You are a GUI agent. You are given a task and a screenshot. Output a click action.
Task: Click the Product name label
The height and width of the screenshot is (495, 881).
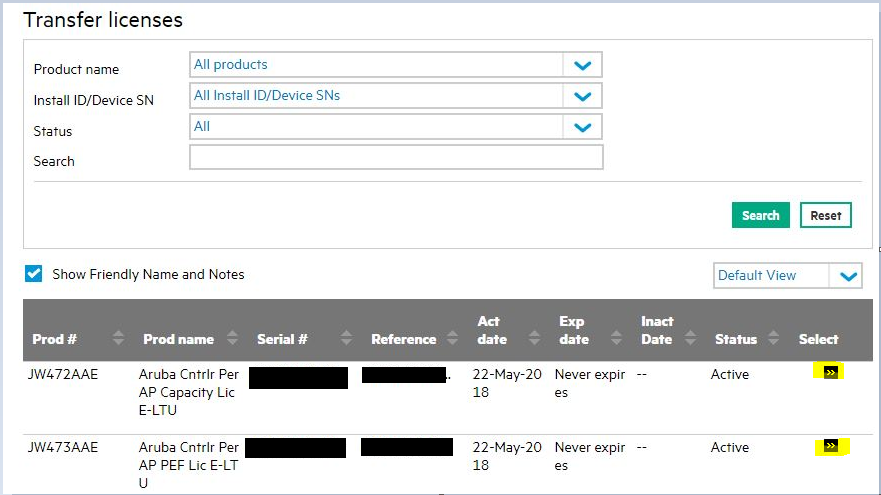coord(76,69)
